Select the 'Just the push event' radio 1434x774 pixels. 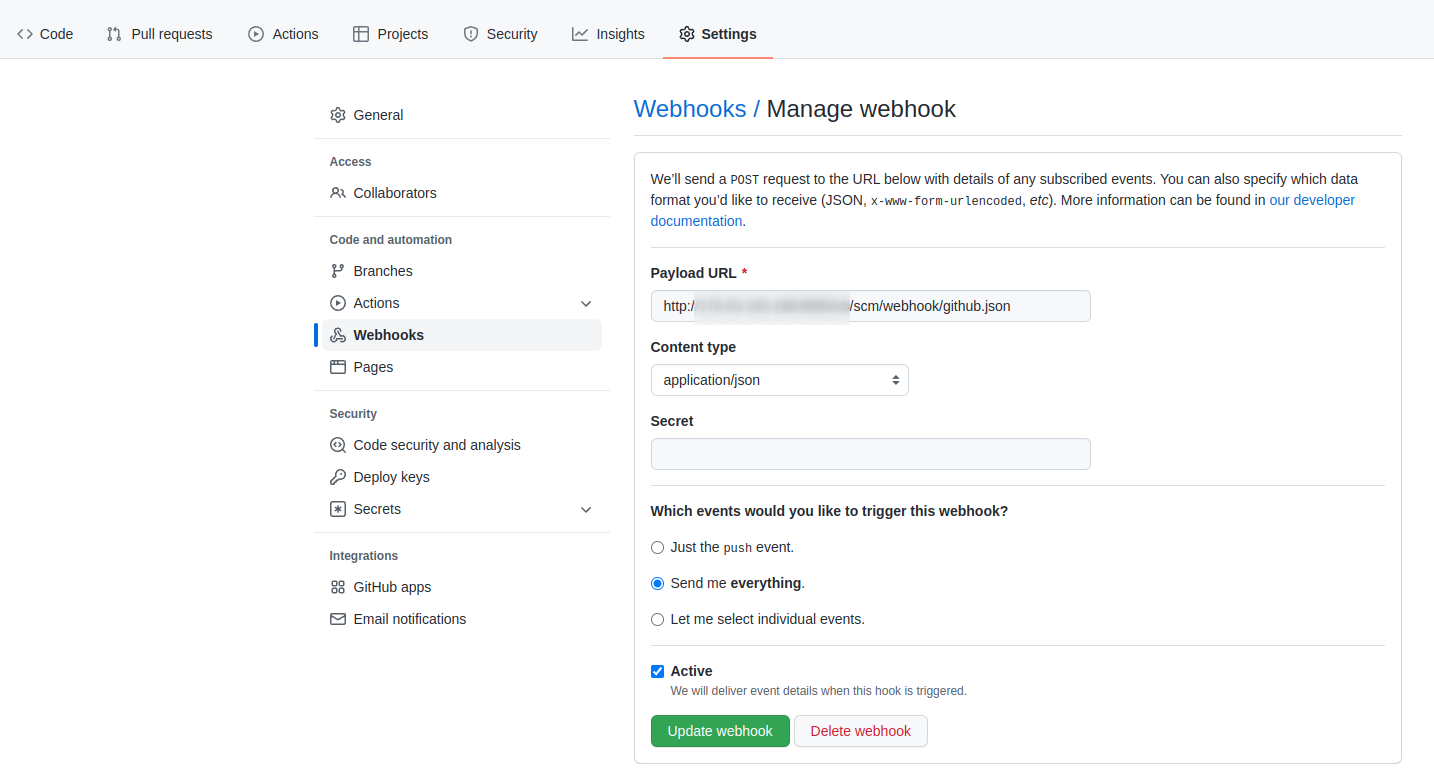[x=657, y=547]
